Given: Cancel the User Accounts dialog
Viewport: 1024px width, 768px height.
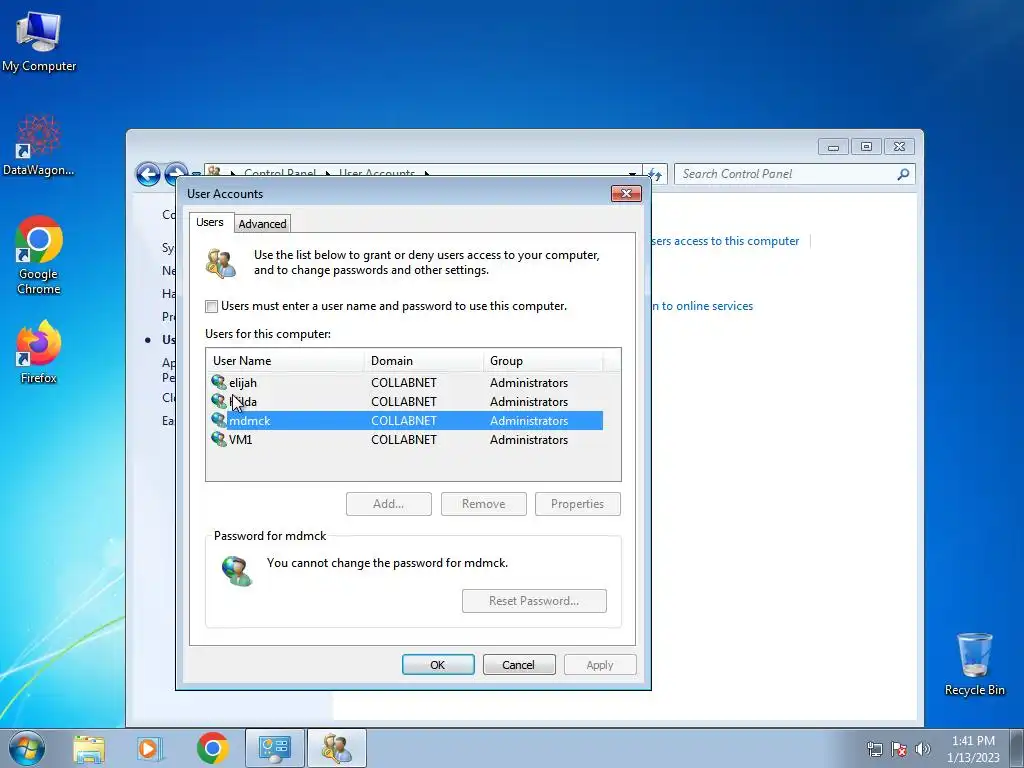Looking at the screenshot, I should pos(519,665).
